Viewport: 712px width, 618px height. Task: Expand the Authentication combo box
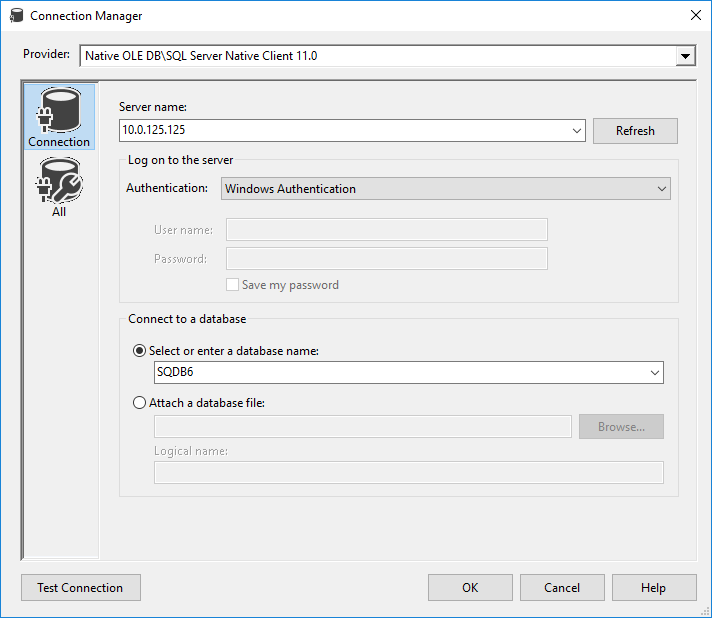point(445,188)
